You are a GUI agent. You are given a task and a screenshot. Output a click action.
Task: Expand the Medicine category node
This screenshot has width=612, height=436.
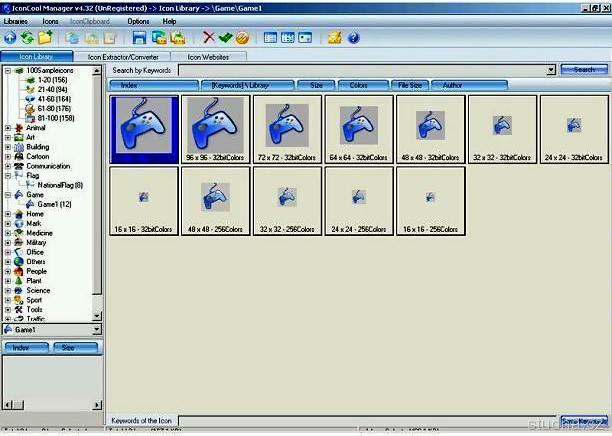pyautogui.click(x=7, y=233)
